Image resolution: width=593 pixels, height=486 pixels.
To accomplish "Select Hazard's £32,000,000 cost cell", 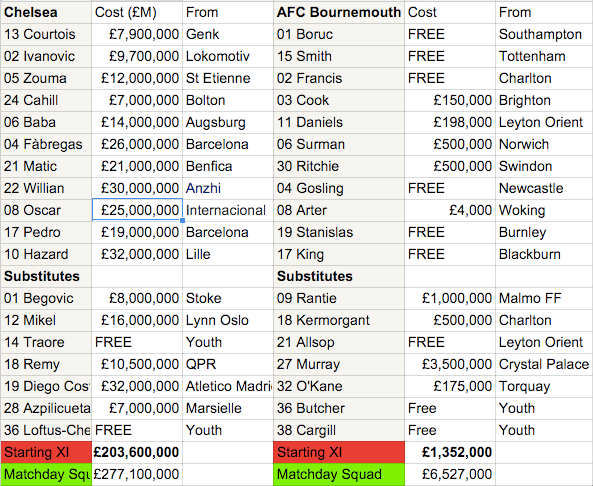I will pyautogui.click(x=137, y=254).
